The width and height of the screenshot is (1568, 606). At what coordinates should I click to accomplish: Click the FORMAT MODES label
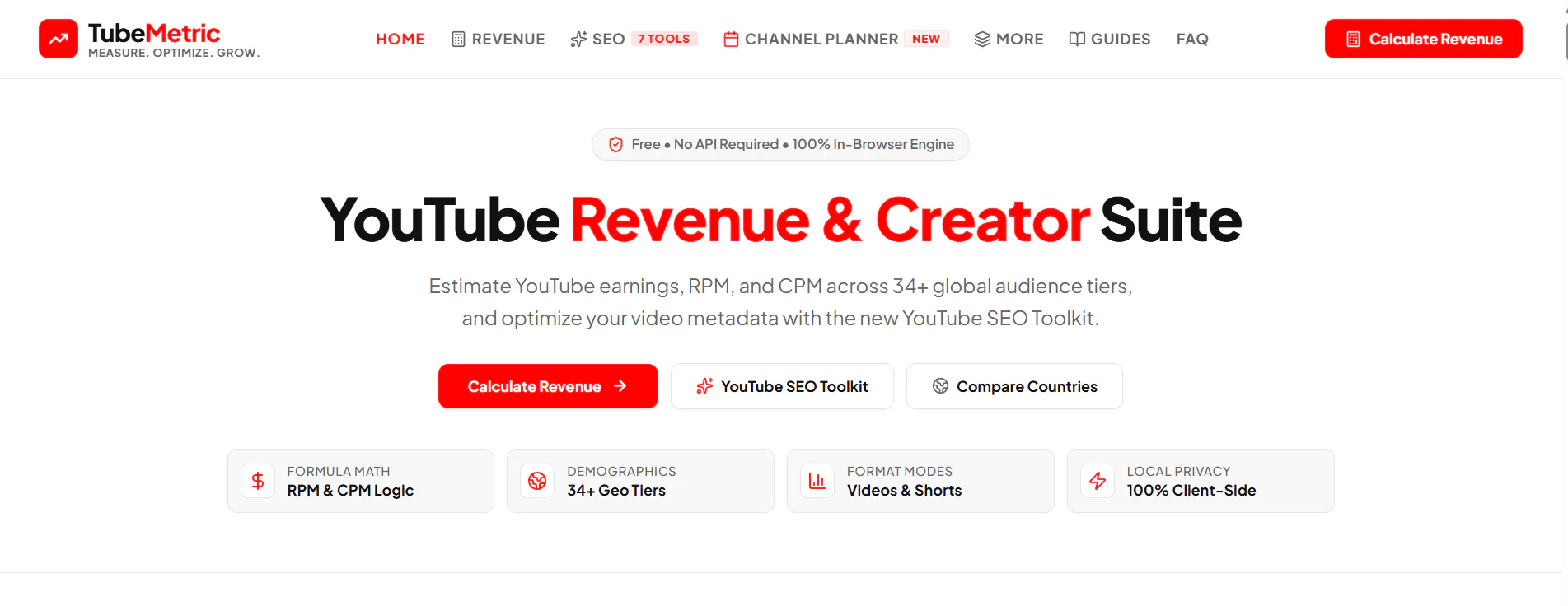click(x=900, y=471)
